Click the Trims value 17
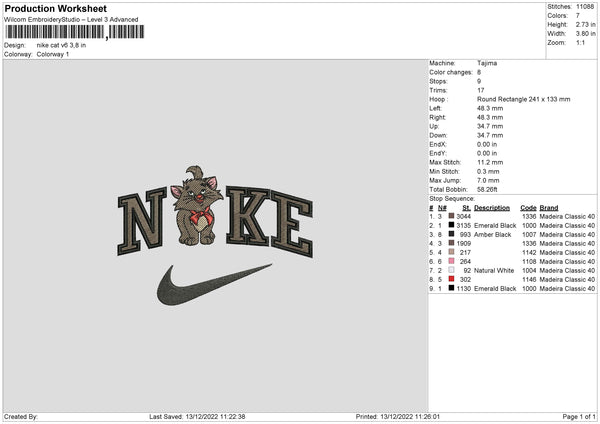This screenshot has width=600, height=424. [x=481, y=90]
